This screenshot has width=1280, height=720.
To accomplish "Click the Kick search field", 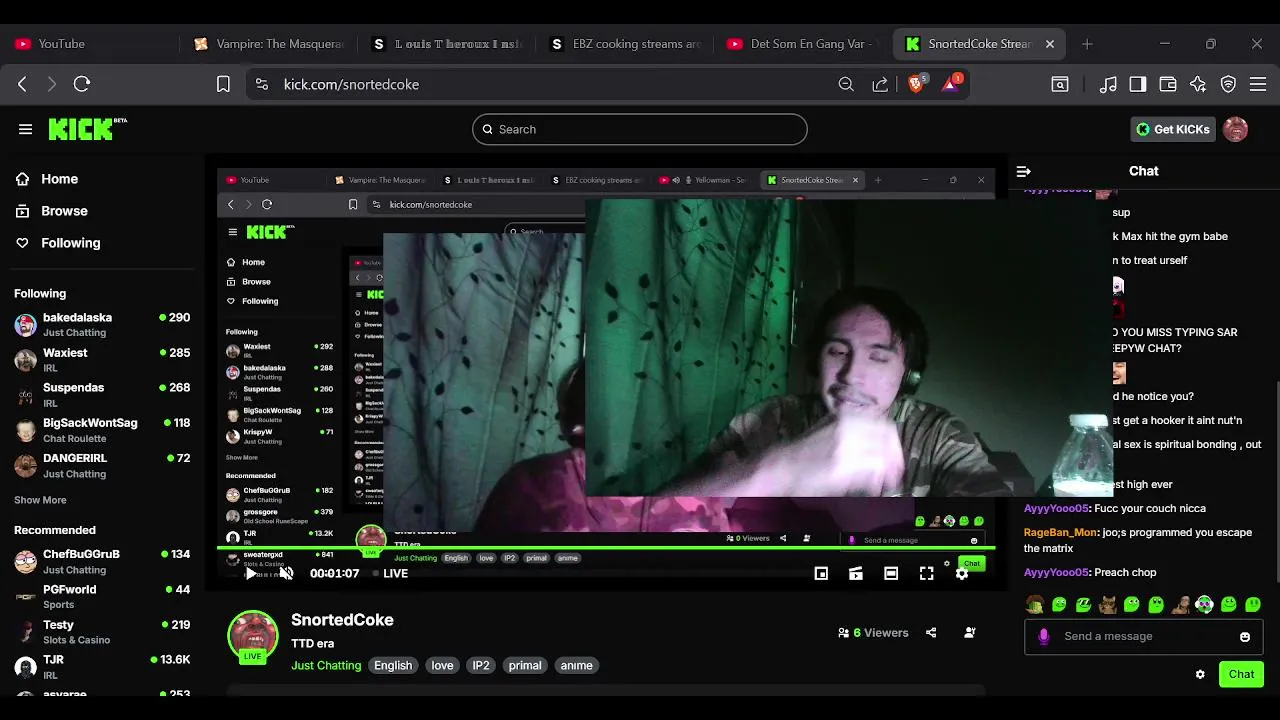I will [x=639, y=129].
